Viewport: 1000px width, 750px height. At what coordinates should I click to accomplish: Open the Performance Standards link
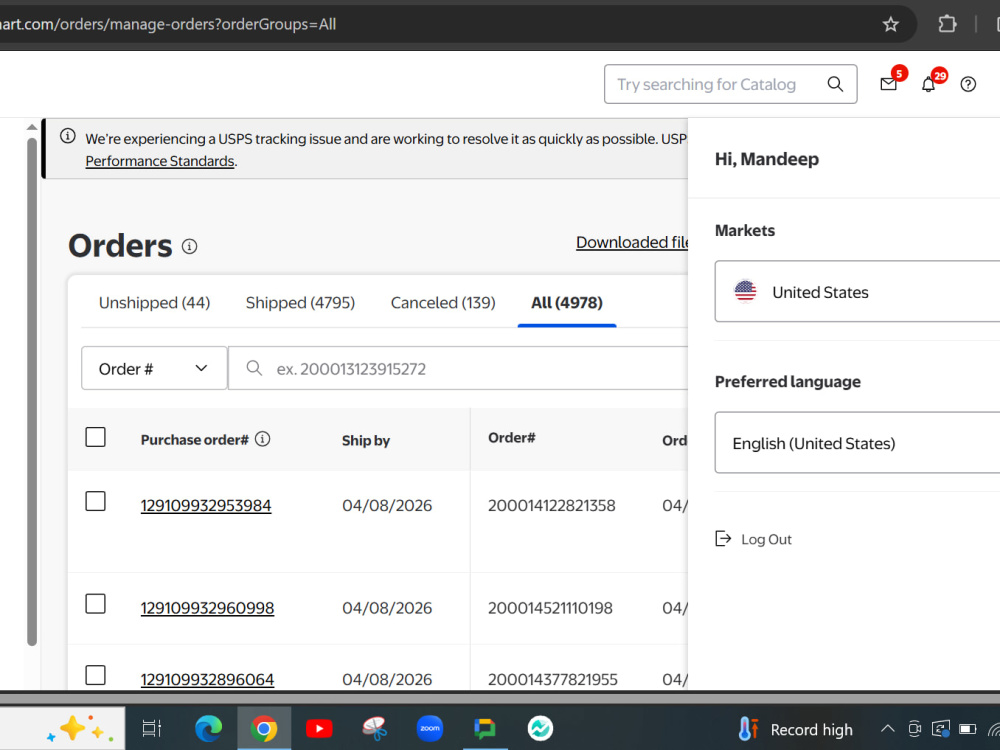(x=160, y=161)
